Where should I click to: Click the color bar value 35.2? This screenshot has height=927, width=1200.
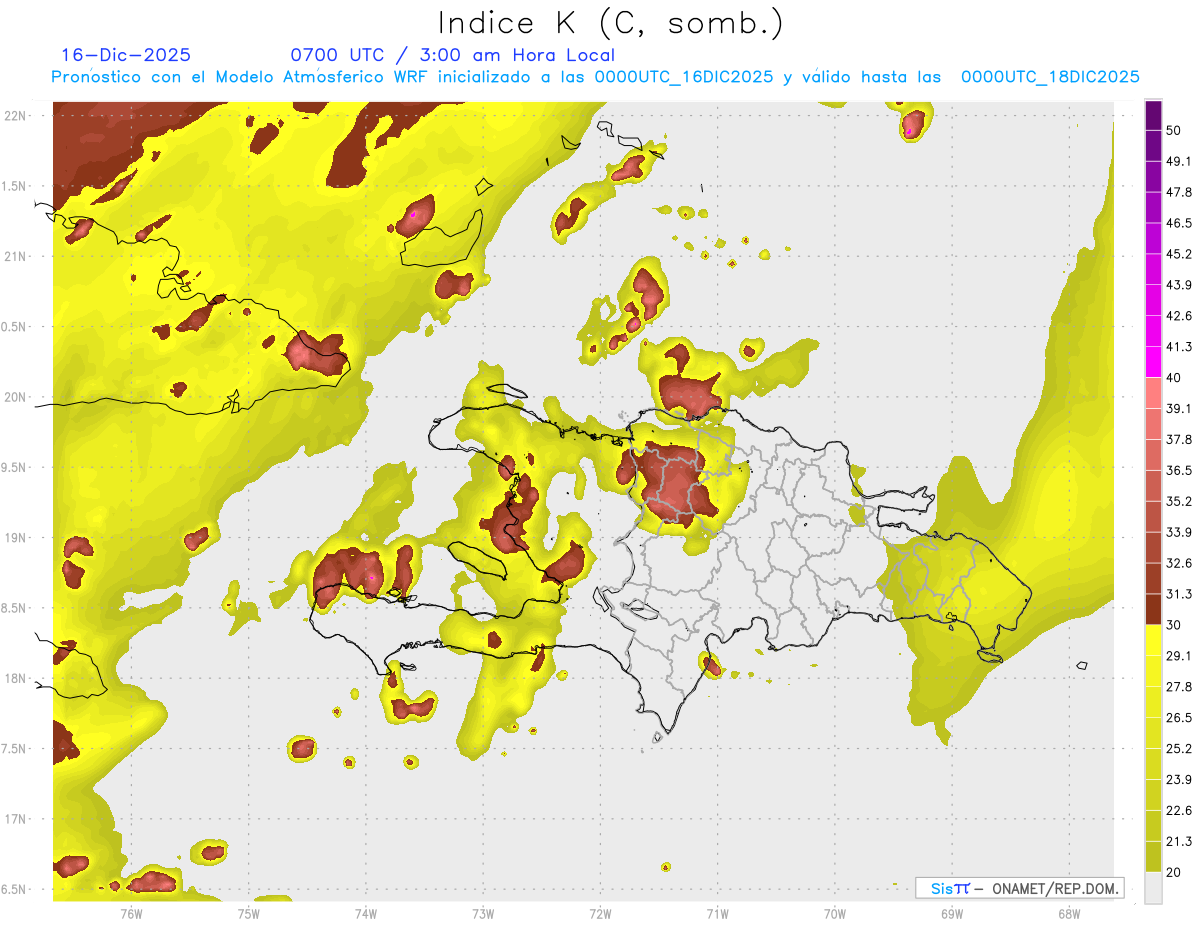click(1179, 501)
